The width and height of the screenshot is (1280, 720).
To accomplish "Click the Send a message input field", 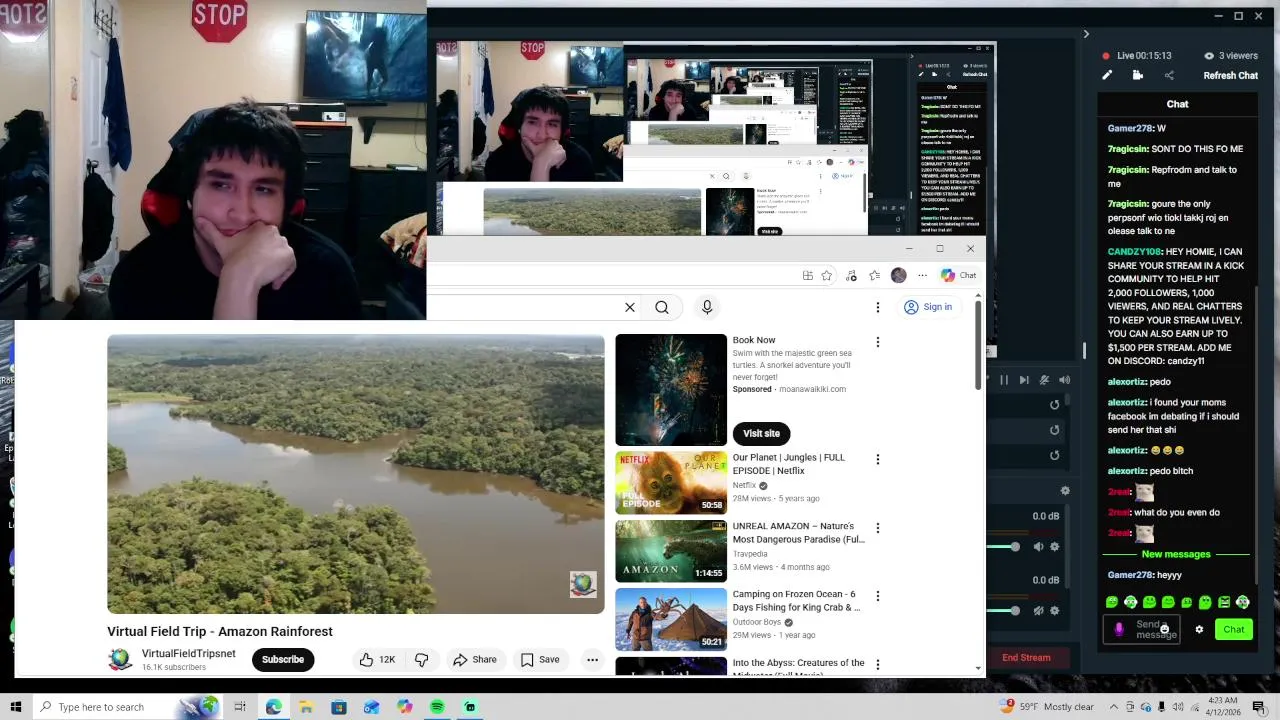I will pos(1141,629).
